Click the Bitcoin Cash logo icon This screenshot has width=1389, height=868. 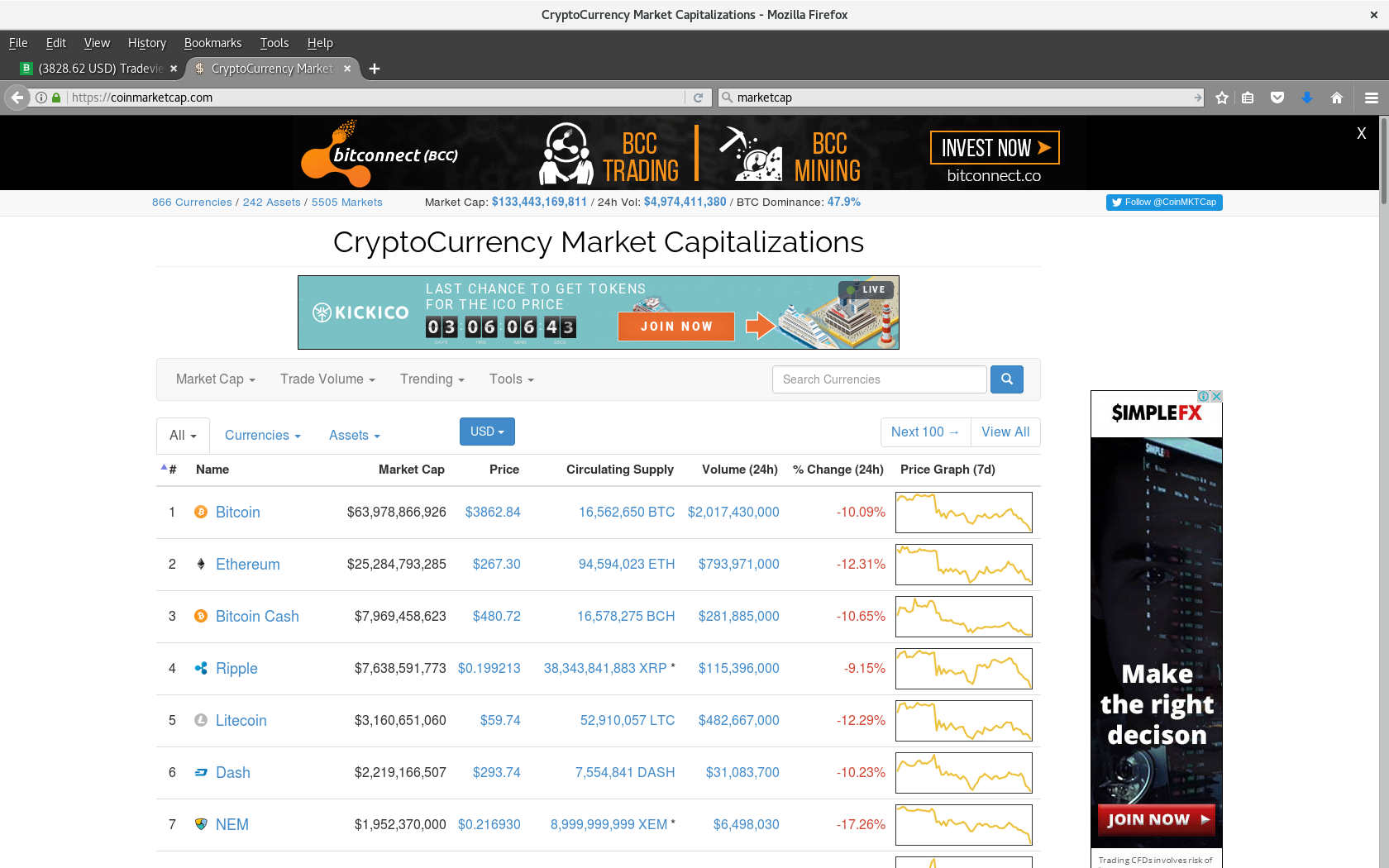tap(201, 616)
